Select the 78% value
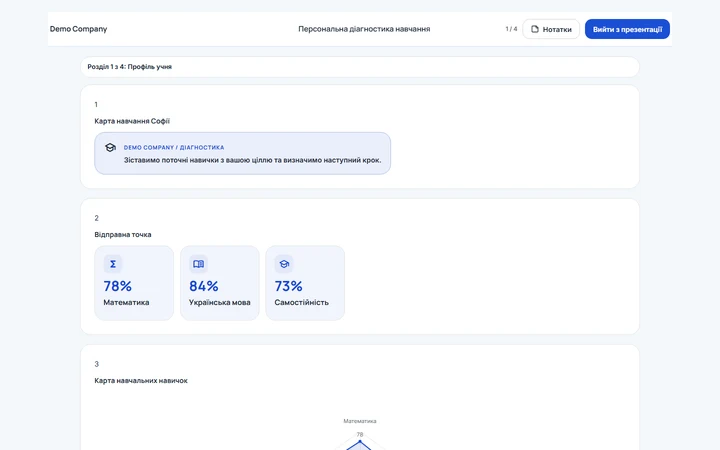This screenshot has height=450, width=720. (118, 286)
